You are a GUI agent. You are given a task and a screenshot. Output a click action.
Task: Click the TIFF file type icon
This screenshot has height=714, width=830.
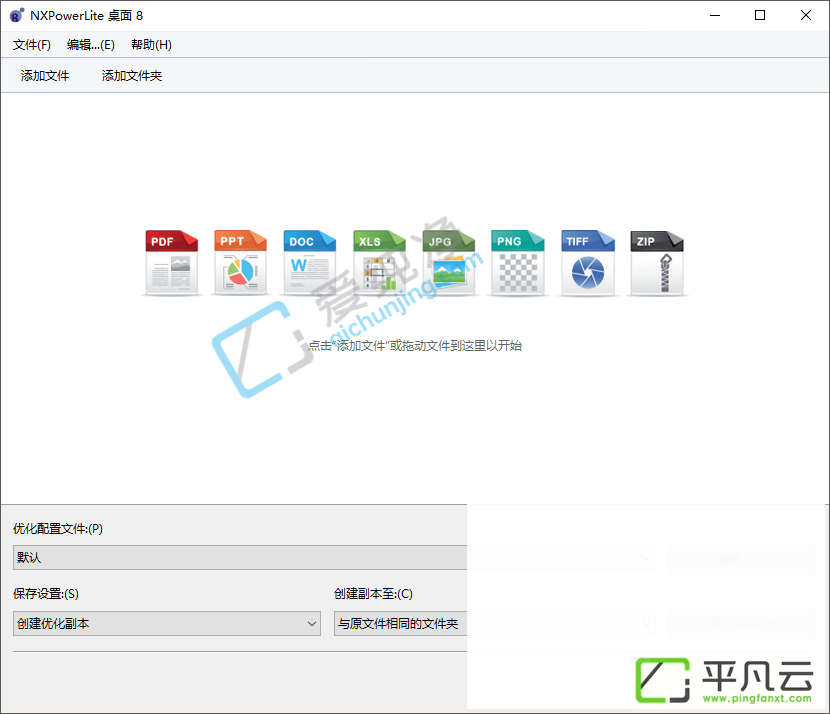click(588, 263)
